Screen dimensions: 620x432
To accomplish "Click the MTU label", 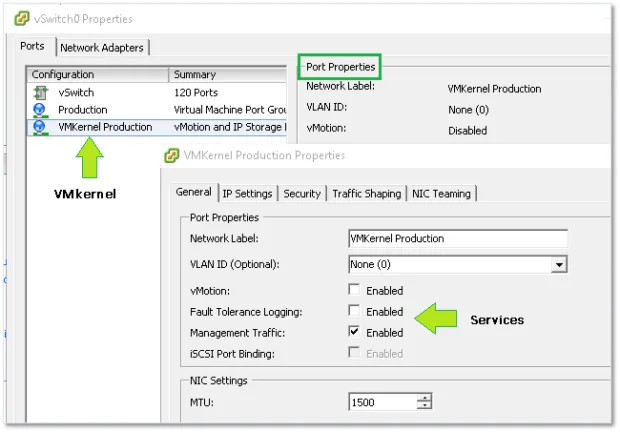I will click(202, 403).
